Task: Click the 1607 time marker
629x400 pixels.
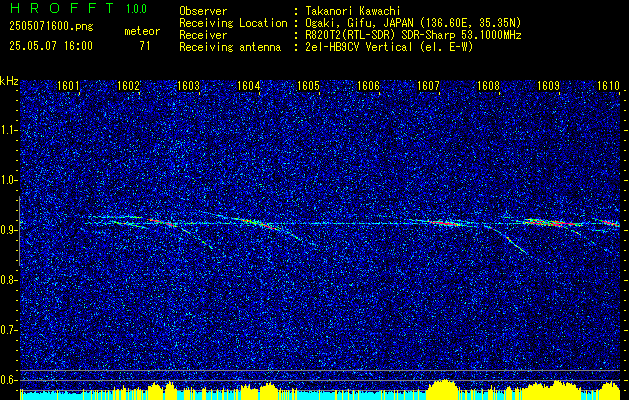Action: point(428,86)
